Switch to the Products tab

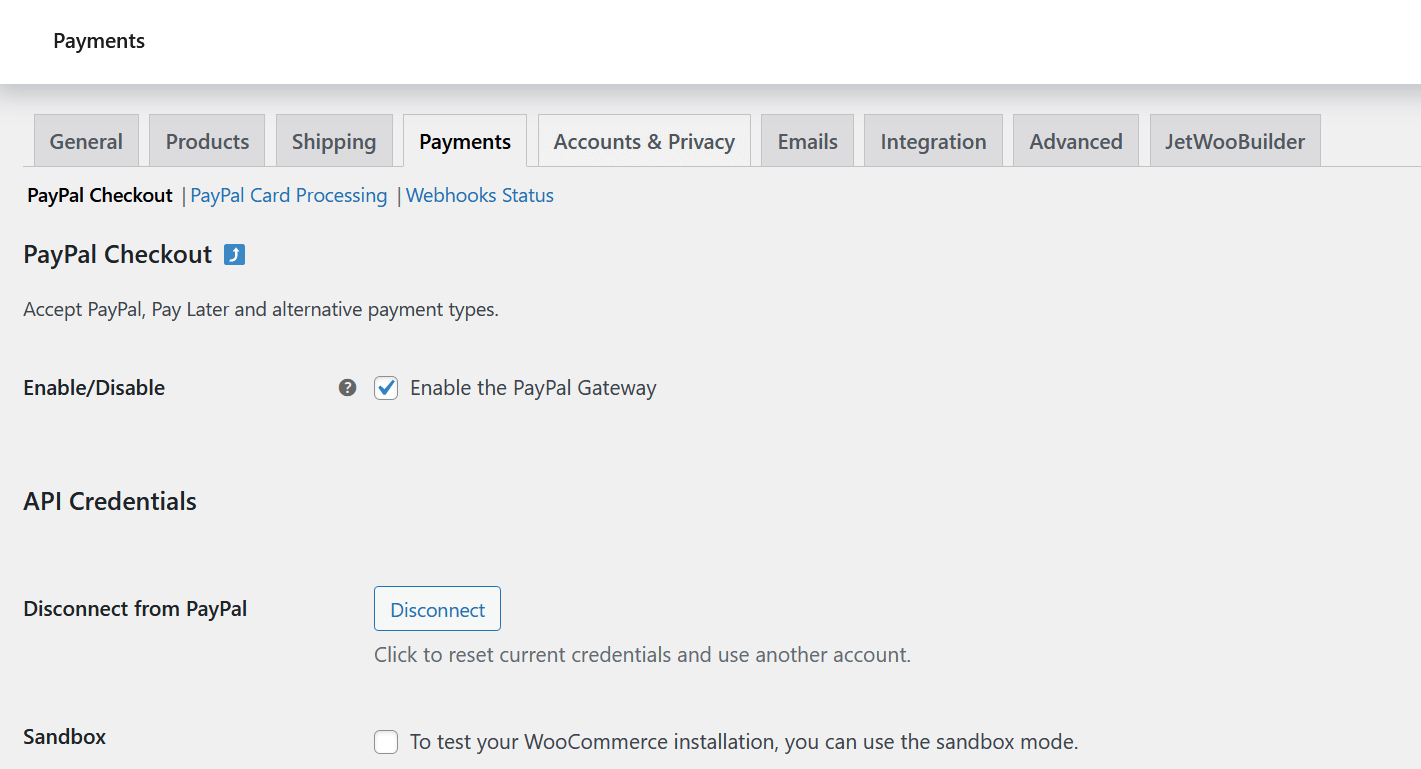207,141
